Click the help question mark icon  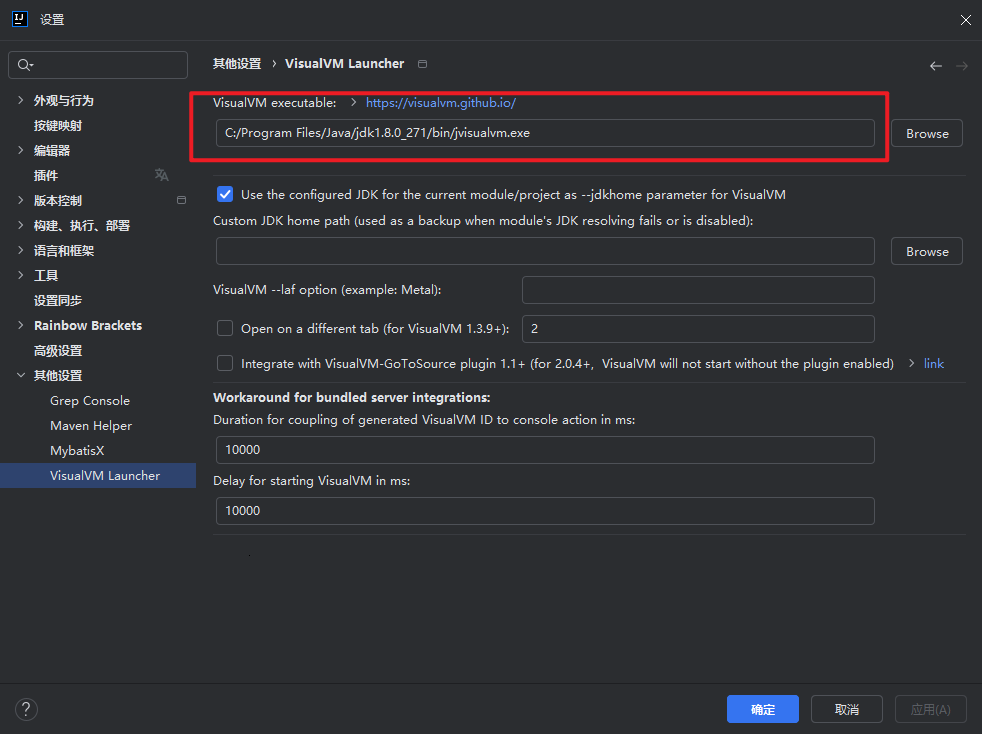point(26,709)
